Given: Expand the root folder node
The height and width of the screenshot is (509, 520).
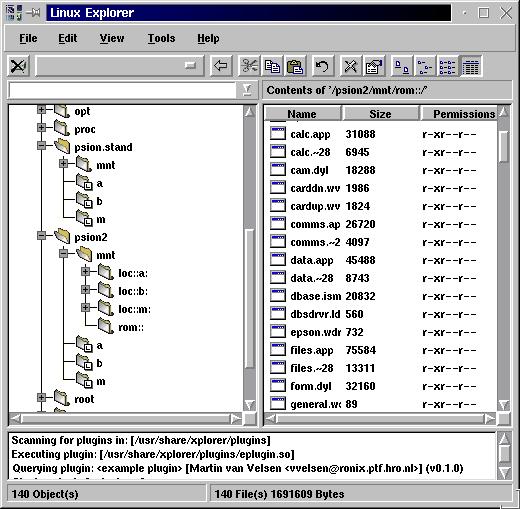Looking at the screenshot, I should (x=41, y=397).
